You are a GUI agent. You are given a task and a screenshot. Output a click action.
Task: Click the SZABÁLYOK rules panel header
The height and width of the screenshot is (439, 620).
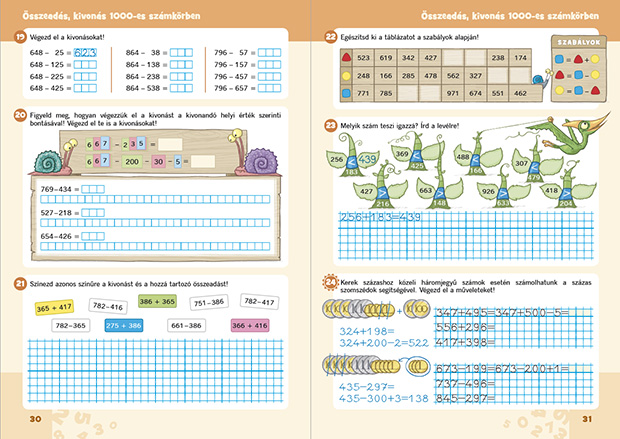578,42
